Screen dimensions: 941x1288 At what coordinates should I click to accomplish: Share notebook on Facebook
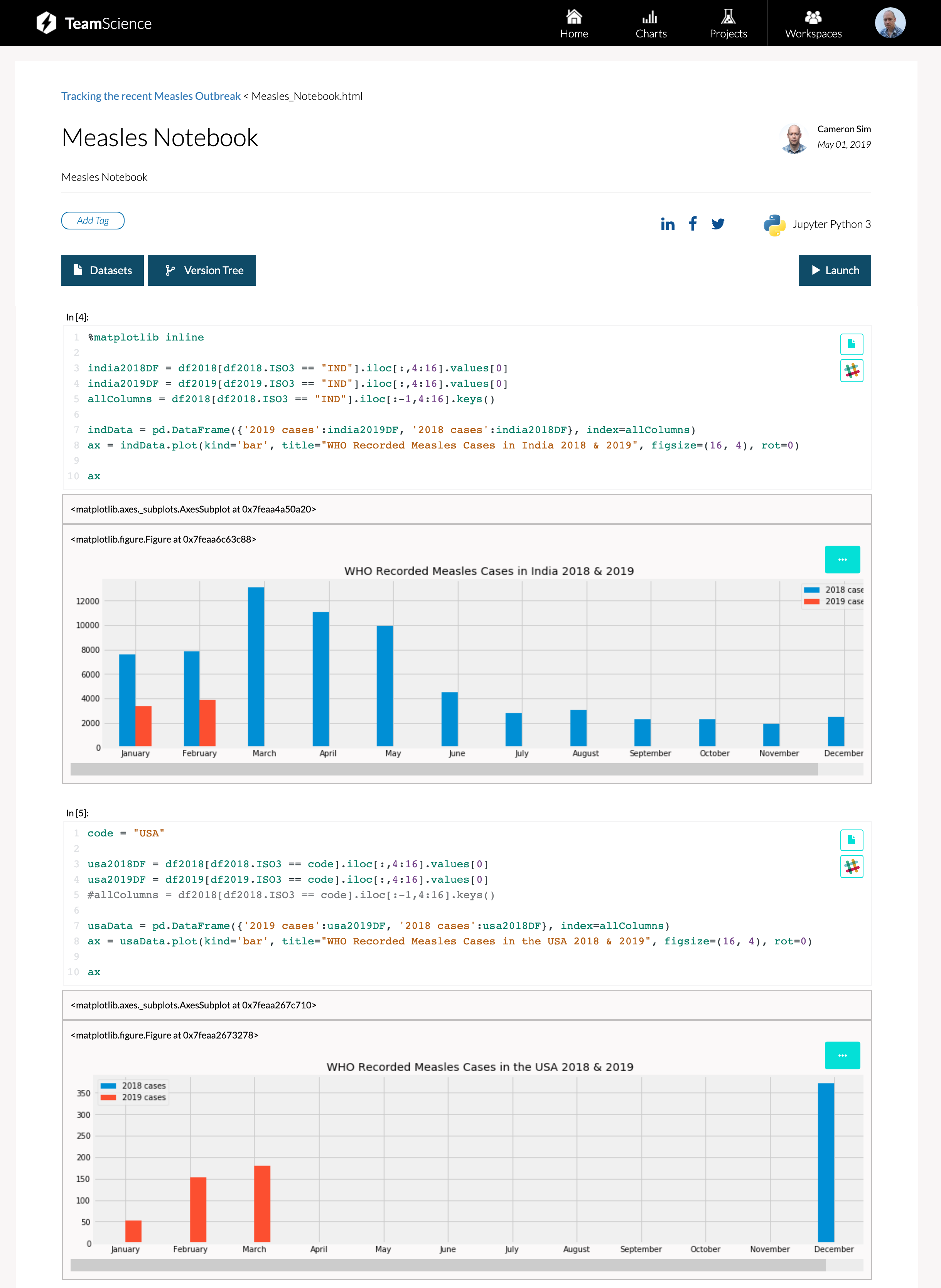pyautogui.click(x=692, y=224)
